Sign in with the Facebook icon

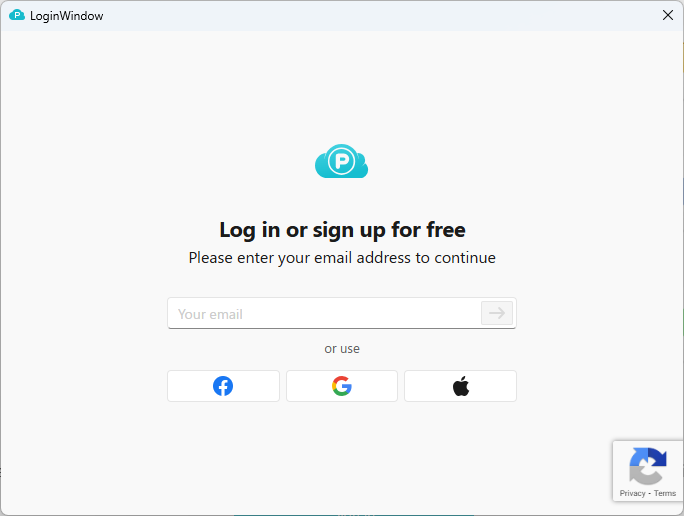coord(223,386)
